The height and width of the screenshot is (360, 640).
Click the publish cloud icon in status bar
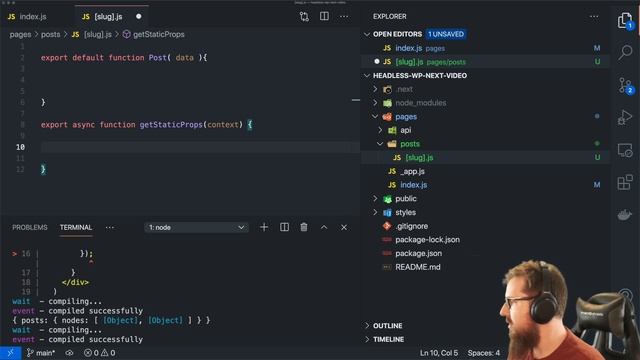click(x=69, y=353)
